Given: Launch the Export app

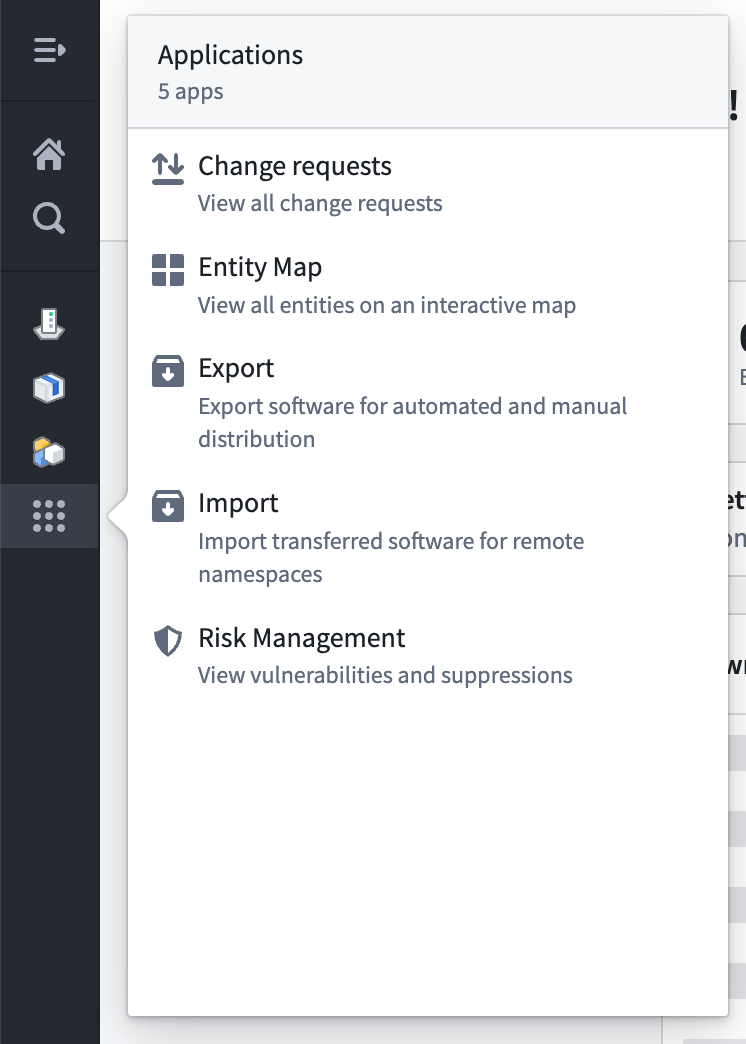Looking at the screenshot, I should pyautogui.click(x=236, y=368).
